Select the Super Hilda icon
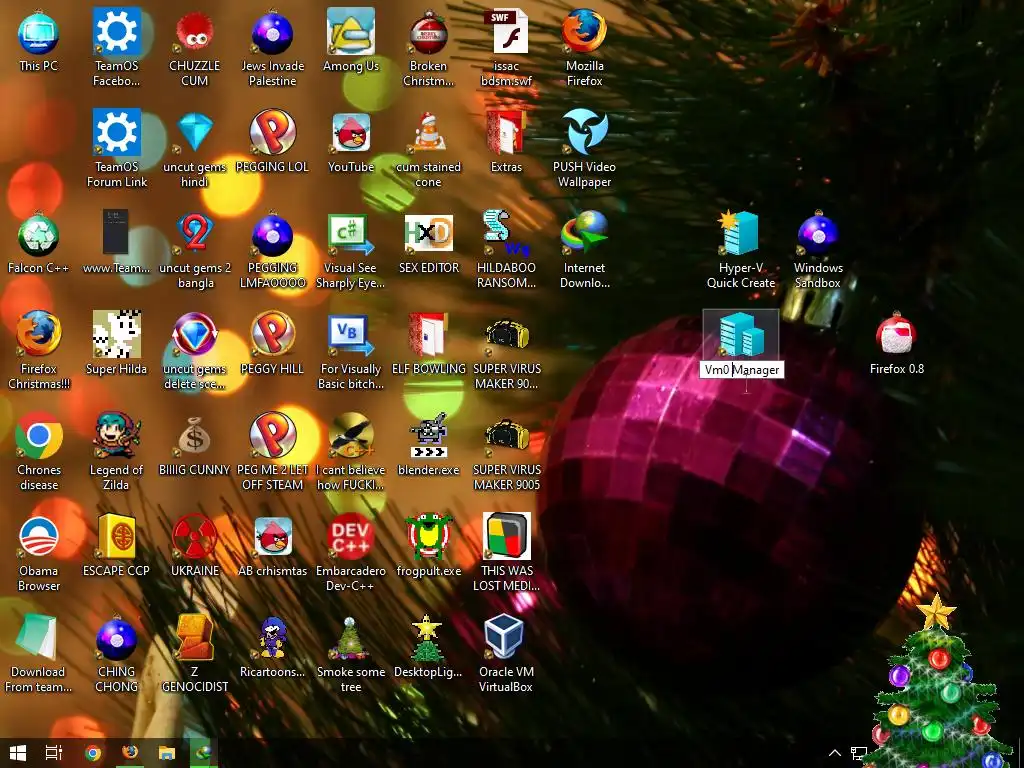The image size is (1024, 768). click(x=116, y=334)
